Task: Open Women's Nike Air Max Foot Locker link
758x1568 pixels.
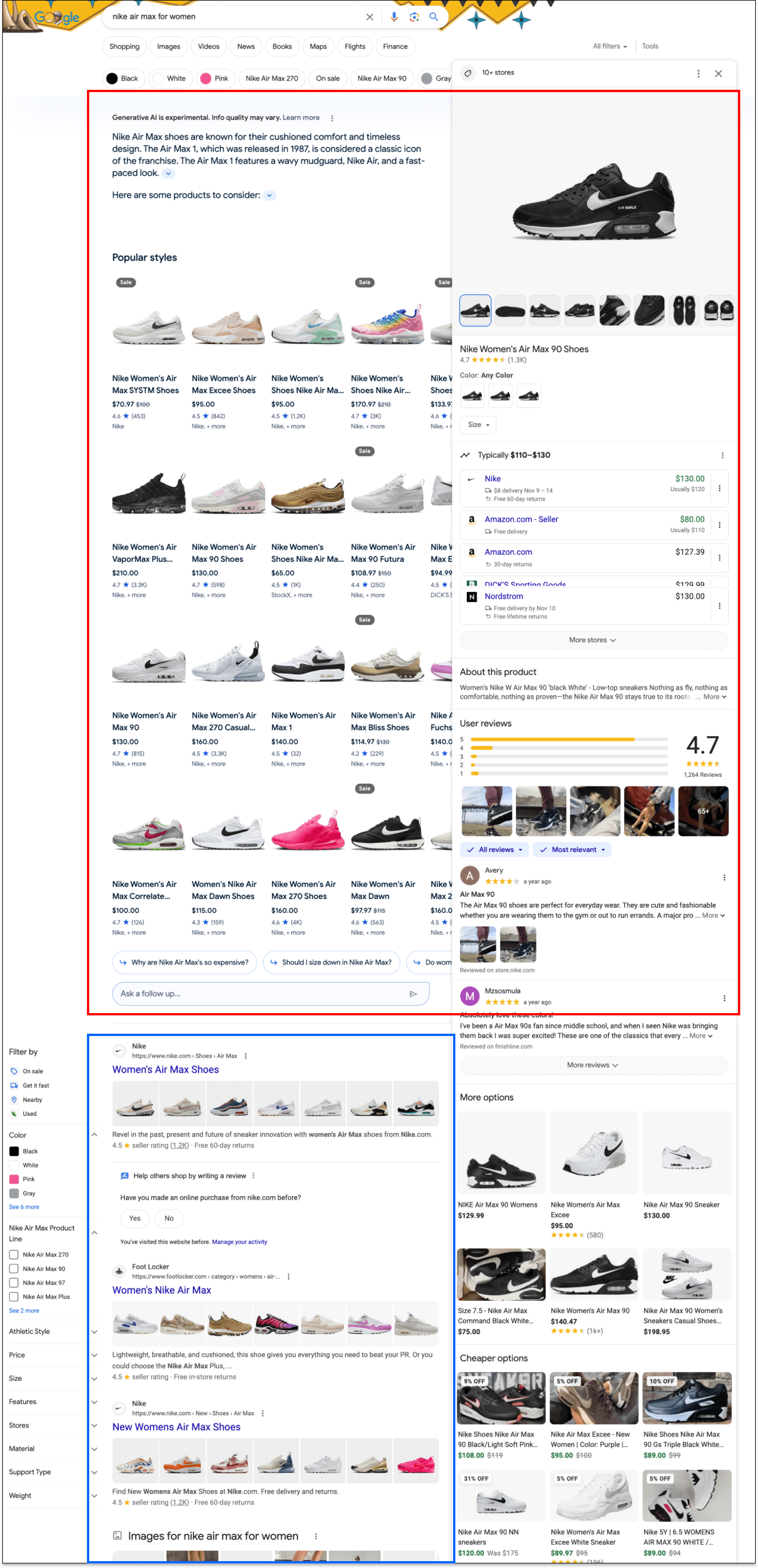Action: click(x=162, y=1290)
